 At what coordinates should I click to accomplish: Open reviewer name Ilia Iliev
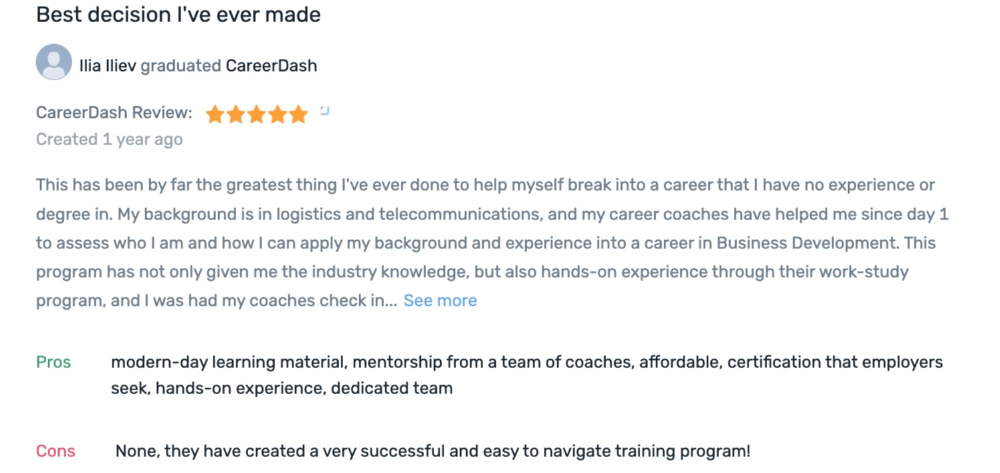(108, 66)
